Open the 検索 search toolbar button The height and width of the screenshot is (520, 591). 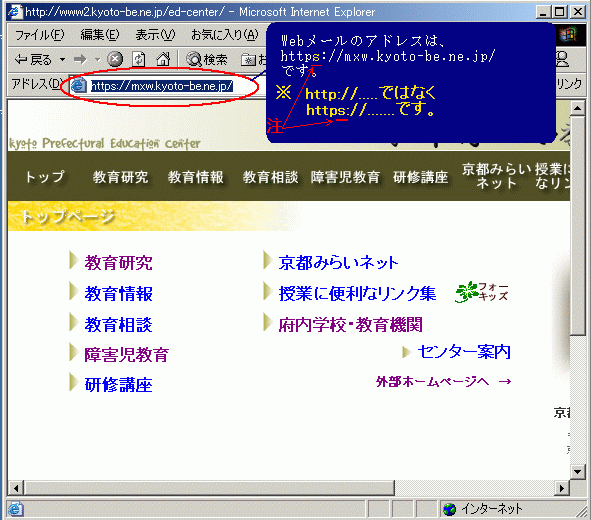[207, 59]
